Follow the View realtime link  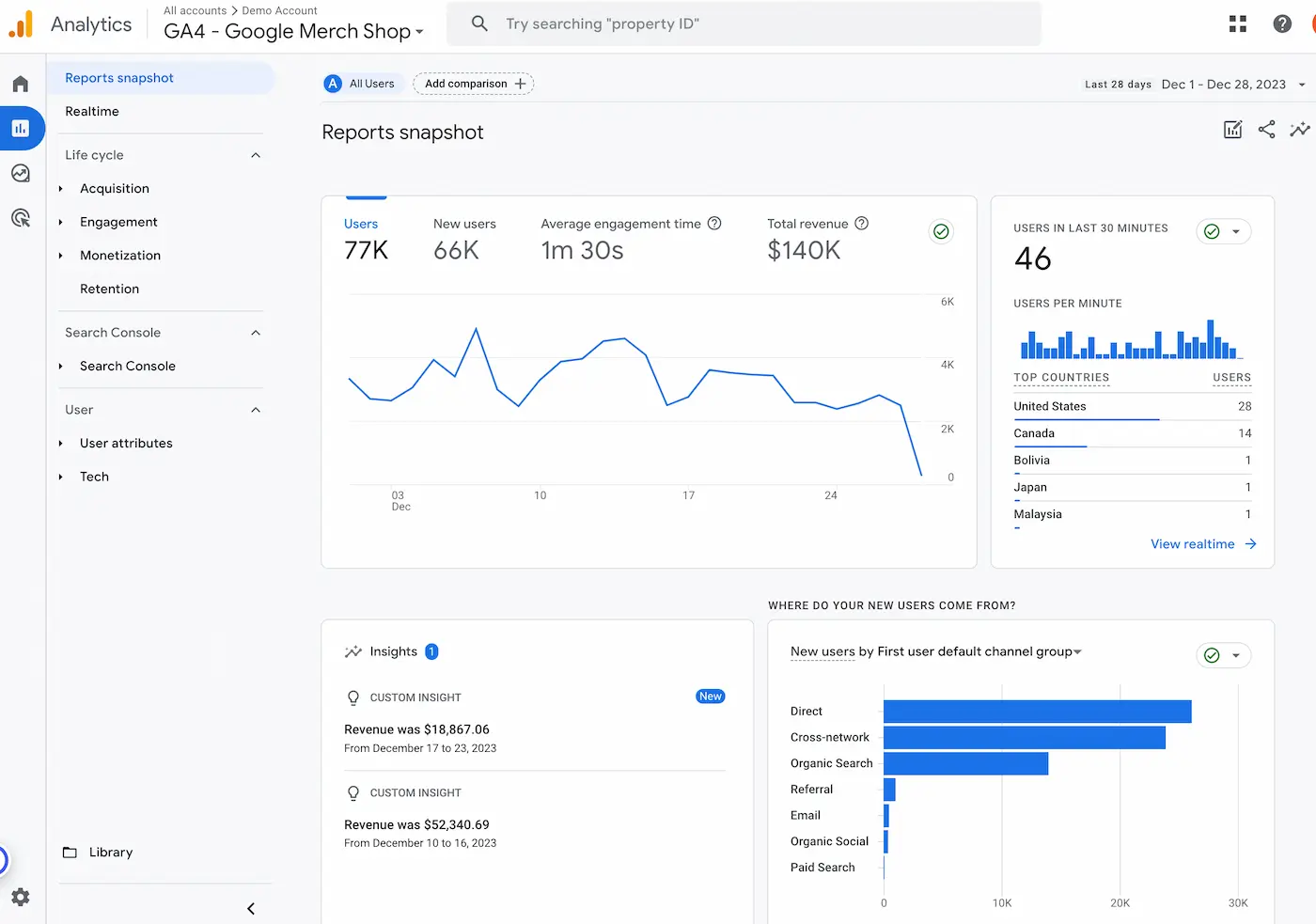(1193, 543)
